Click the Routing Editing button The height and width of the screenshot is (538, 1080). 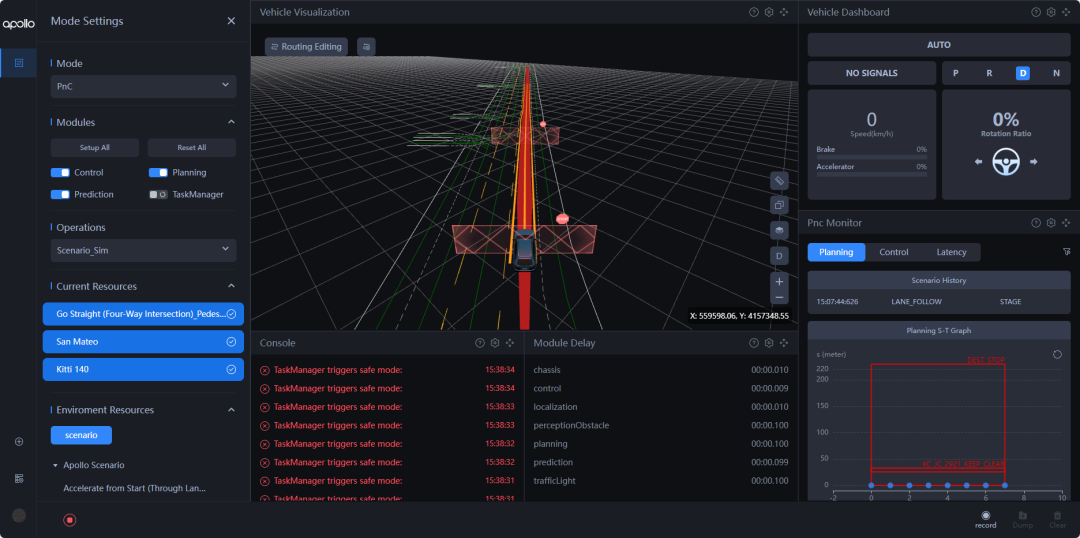tap(306, 46)
